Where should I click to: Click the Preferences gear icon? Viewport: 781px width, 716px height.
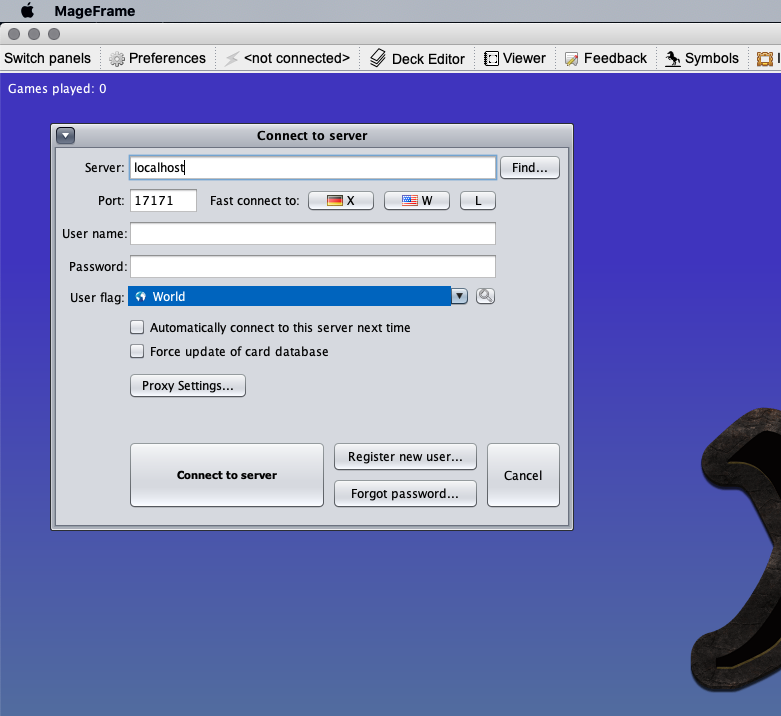coord(117,59)
